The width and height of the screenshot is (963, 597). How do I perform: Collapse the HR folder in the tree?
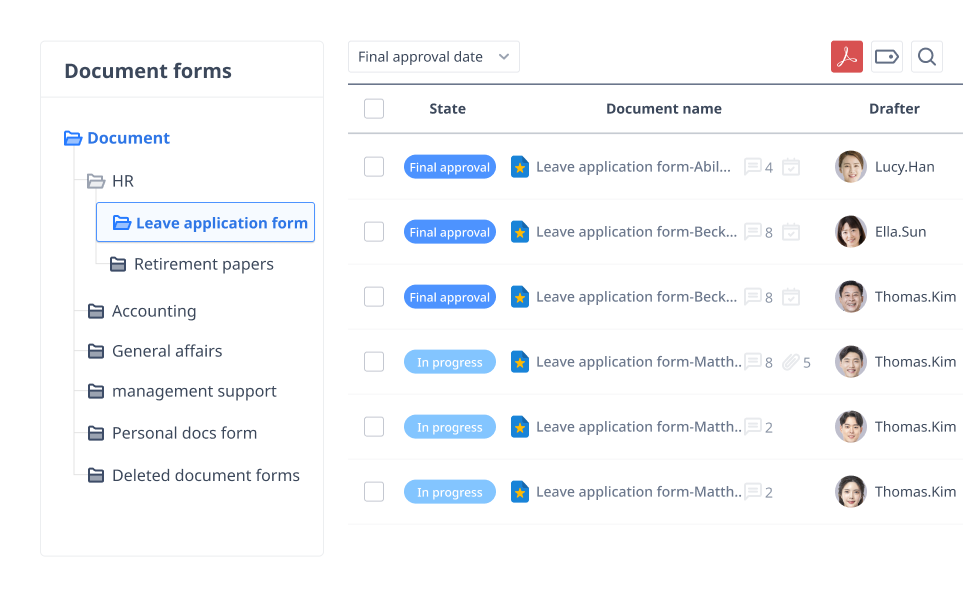[97, 181]
